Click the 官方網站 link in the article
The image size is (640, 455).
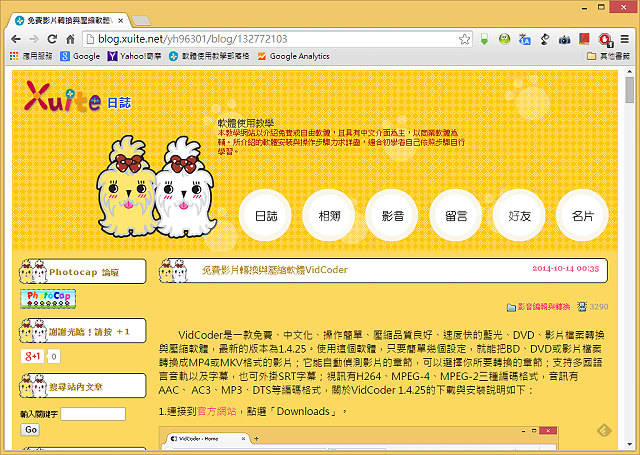click(216, 411)
